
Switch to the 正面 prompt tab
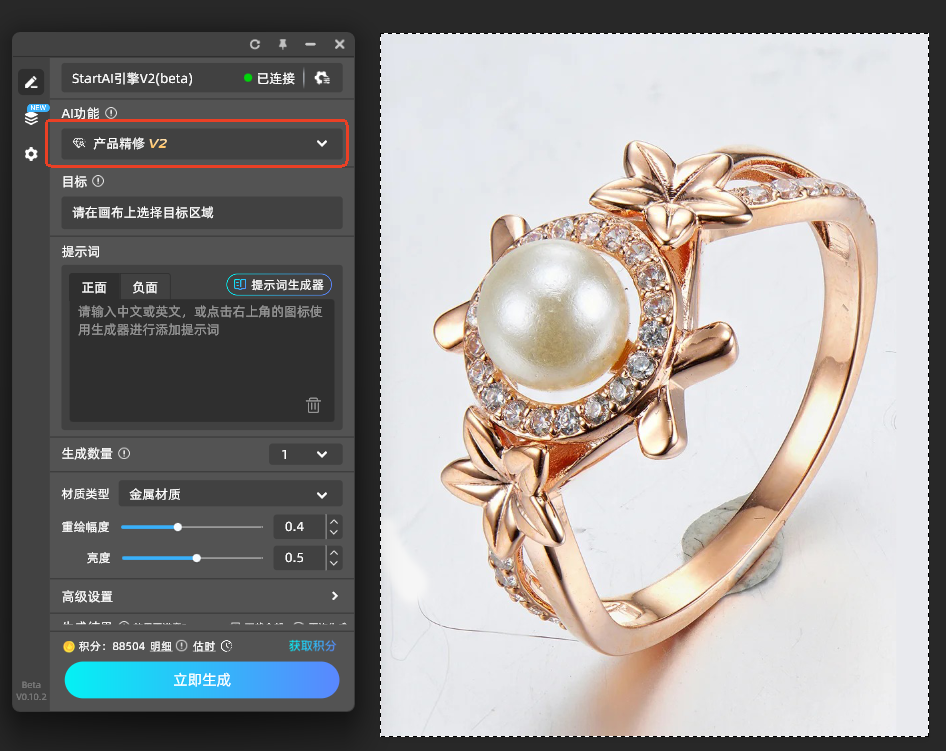coord(94,287)
